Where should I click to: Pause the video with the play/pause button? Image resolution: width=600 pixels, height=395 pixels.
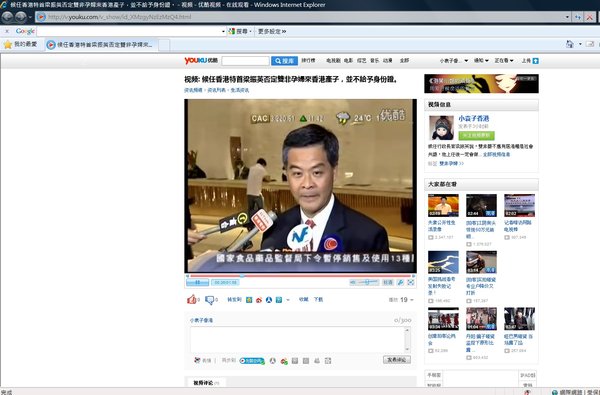pyautogui.click(x=197, y=282)
